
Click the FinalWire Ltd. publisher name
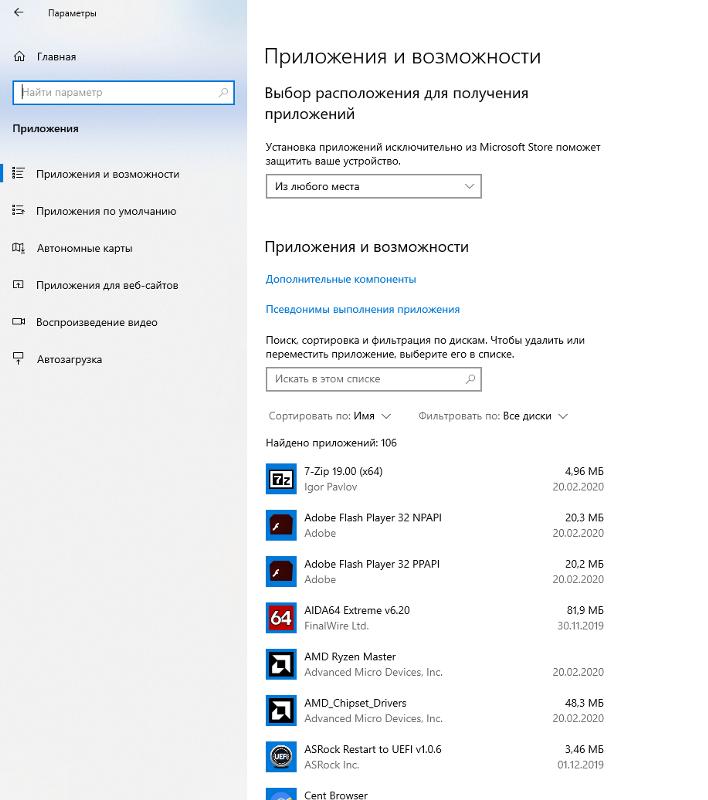click(x=336, y=626)
